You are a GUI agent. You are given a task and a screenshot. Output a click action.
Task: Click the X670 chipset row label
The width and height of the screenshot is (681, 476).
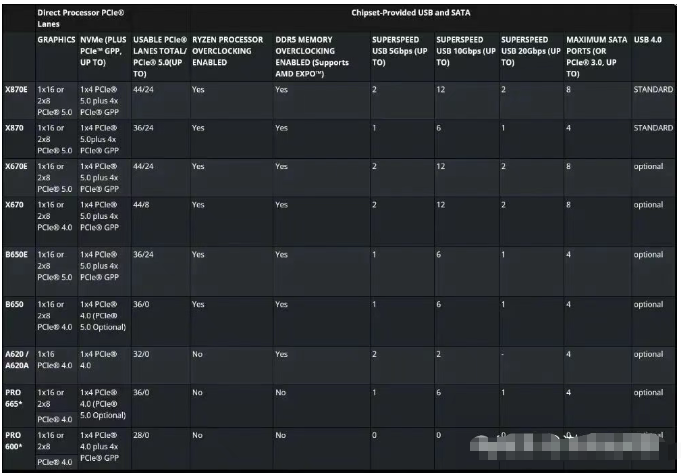(14, 205)
